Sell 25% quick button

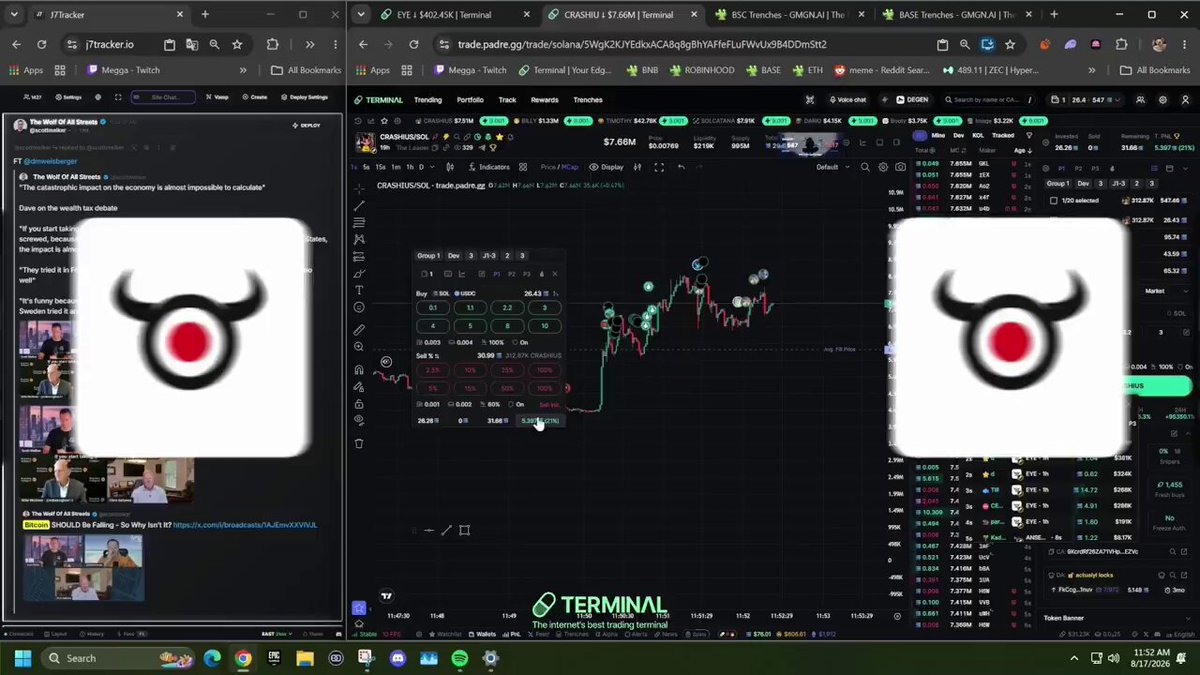(507, 370)
